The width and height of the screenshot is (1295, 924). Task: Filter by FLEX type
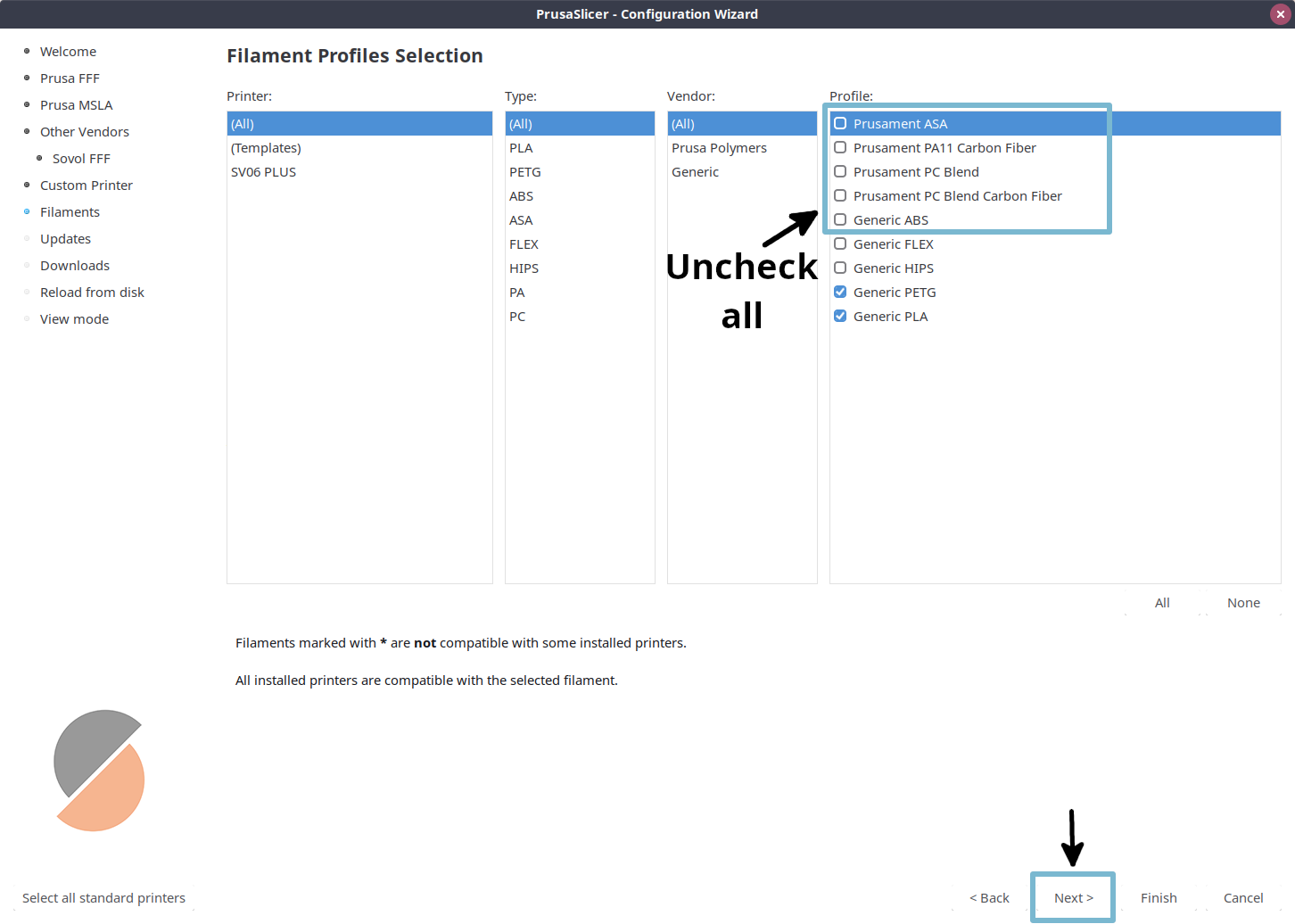click(580, 243)
